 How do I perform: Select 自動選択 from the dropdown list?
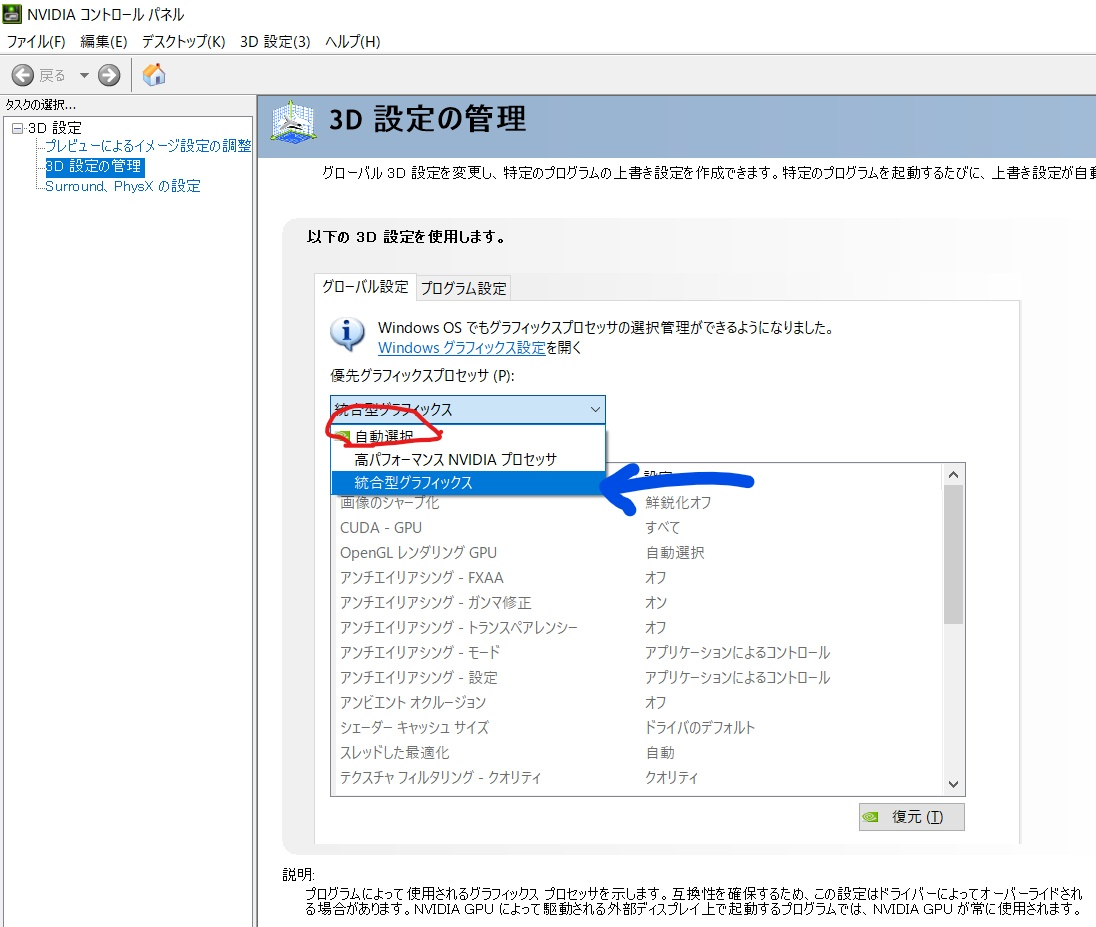coord(384,437)
